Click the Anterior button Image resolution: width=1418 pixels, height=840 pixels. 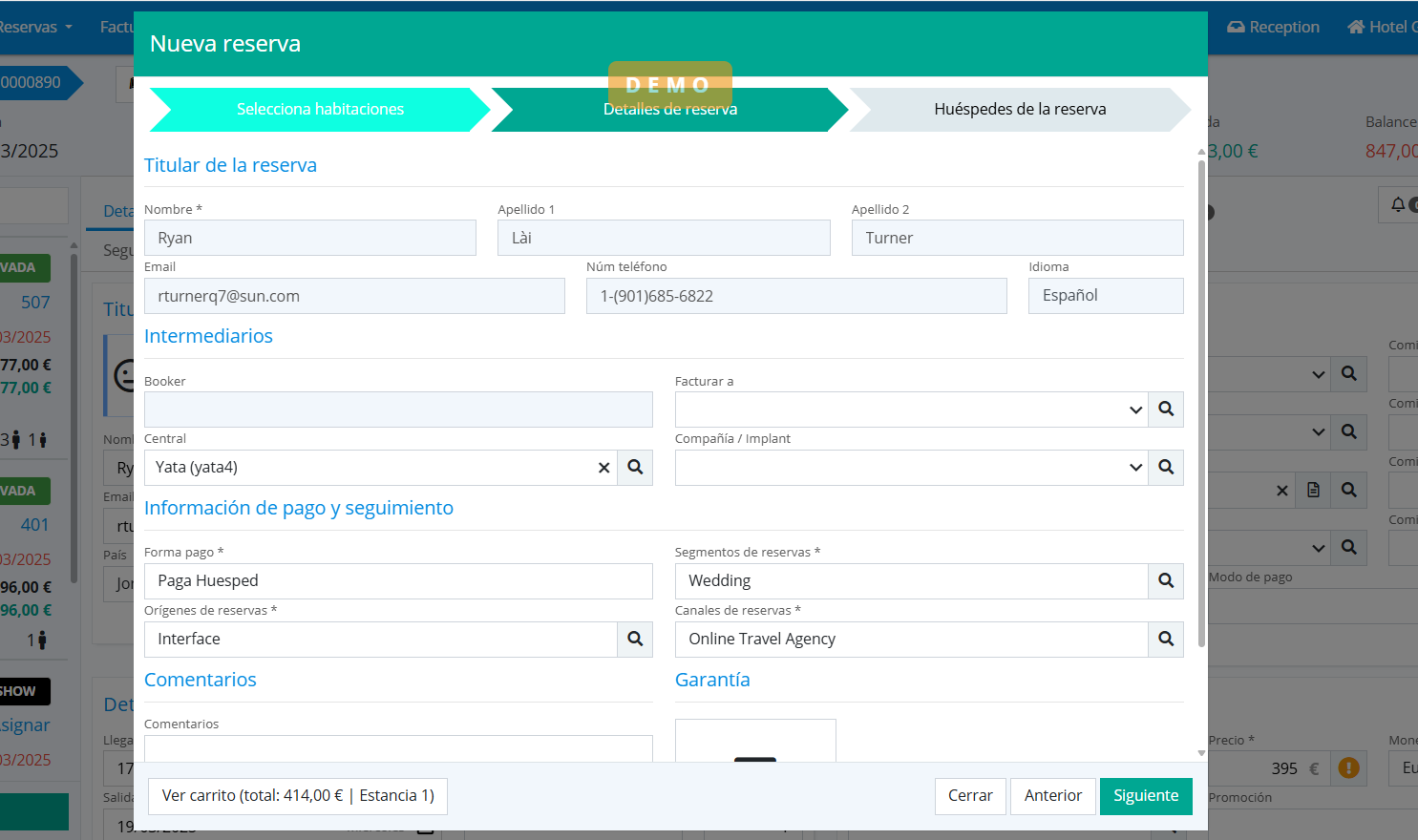coord(1052,796)
